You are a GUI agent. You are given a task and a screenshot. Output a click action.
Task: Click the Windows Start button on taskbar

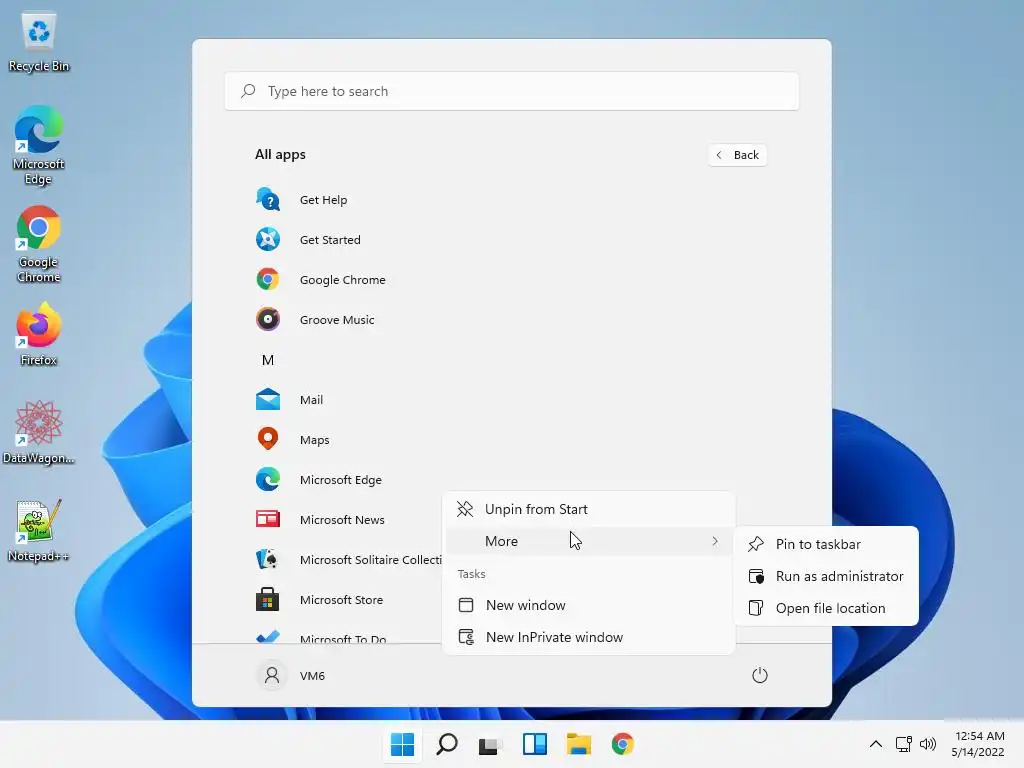[402, 744]
